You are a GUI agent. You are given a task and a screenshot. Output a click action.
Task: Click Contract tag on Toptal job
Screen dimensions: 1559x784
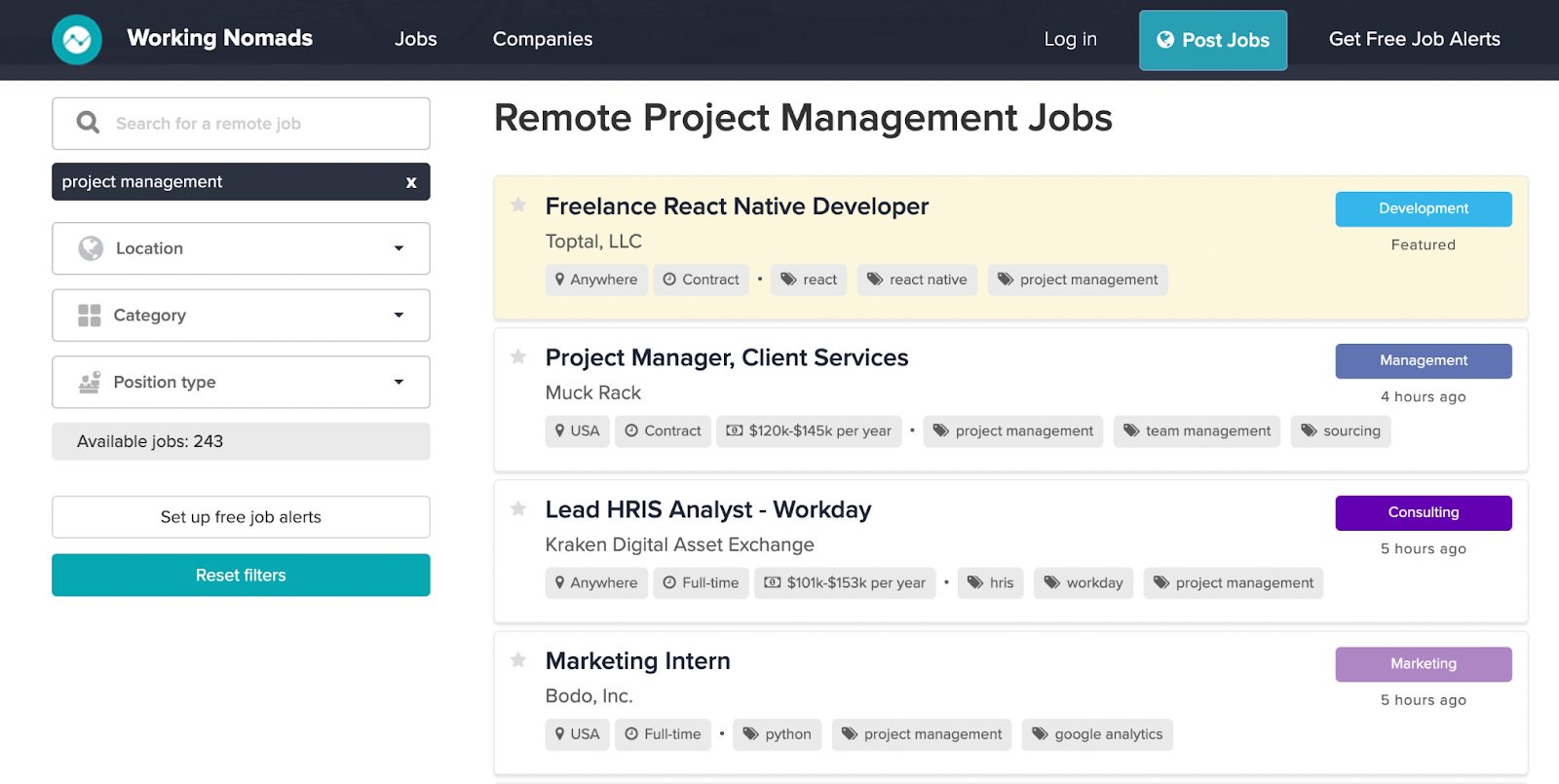tap(702, 280)
